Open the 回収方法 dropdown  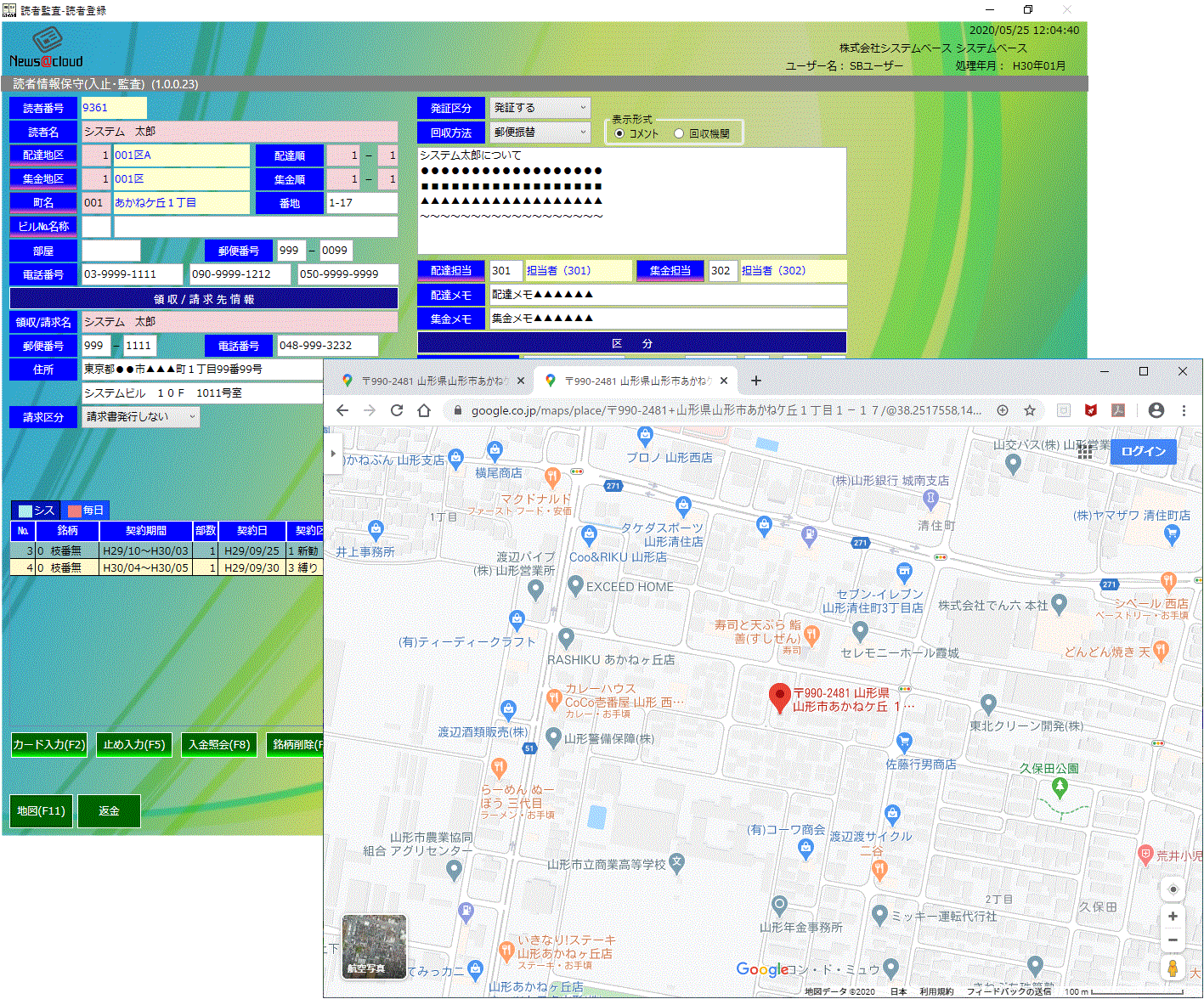[540, 133]
